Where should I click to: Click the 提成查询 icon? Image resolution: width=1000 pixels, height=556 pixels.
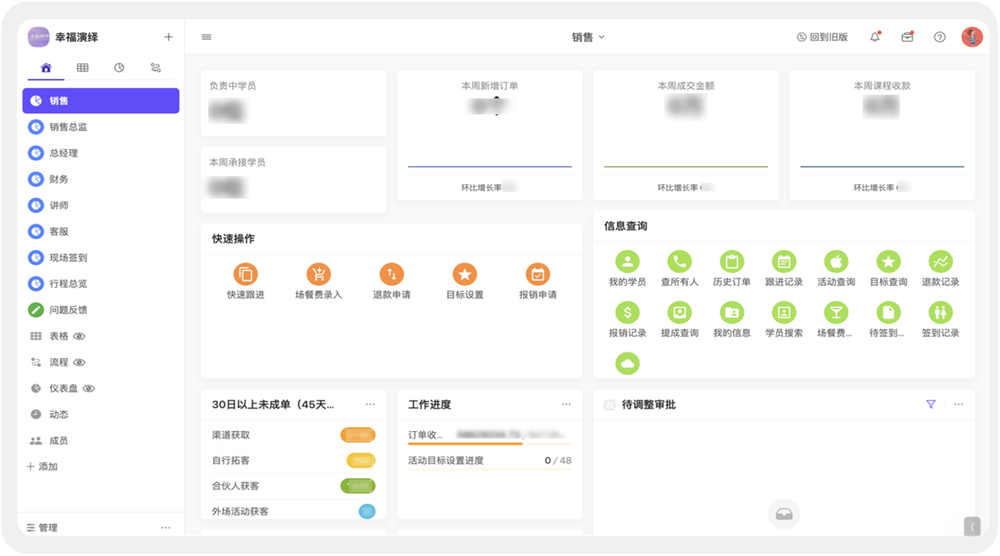pyautogui.click(x=680, y=313)
